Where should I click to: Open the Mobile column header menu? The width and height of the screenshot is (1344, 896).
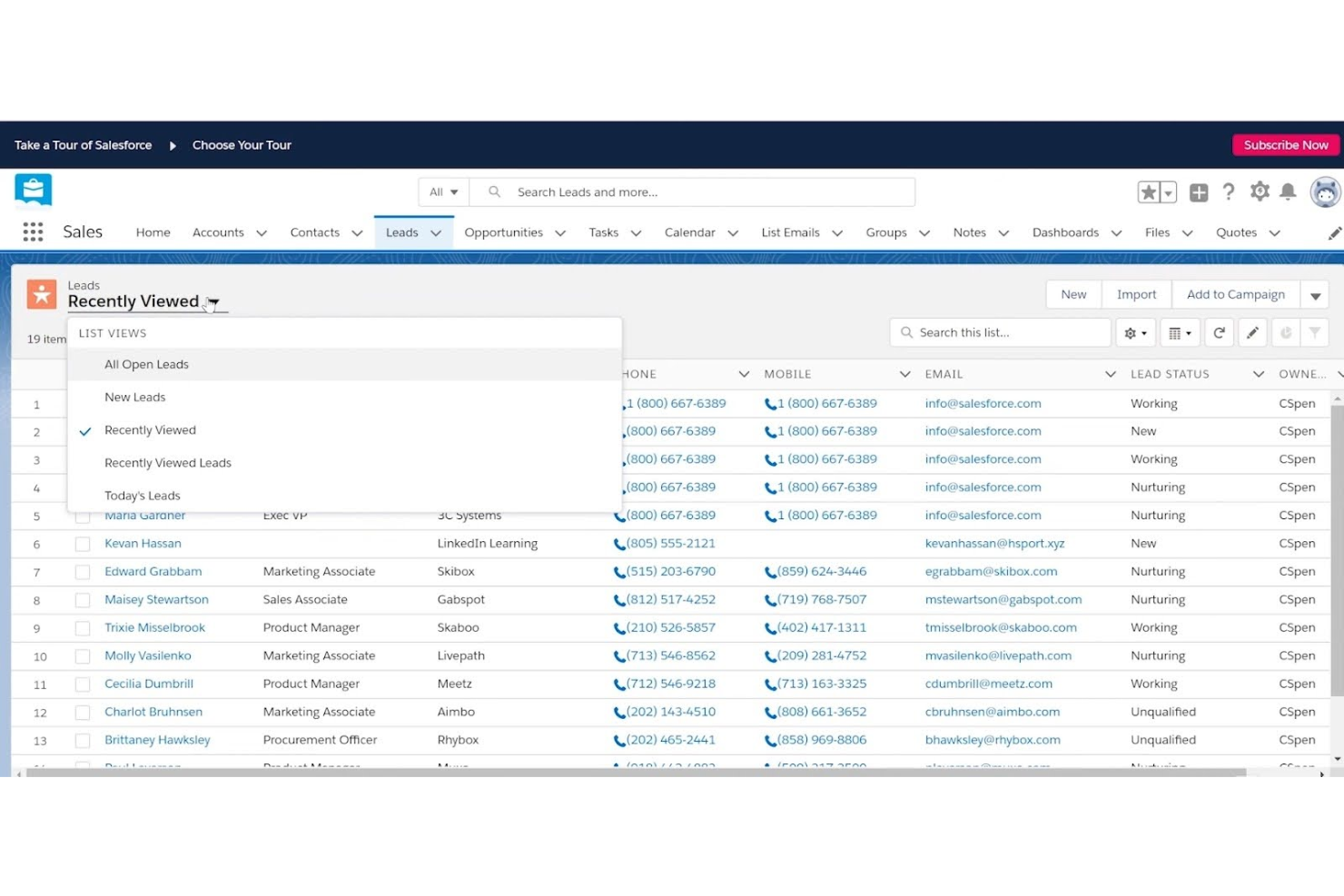point(904,374)
